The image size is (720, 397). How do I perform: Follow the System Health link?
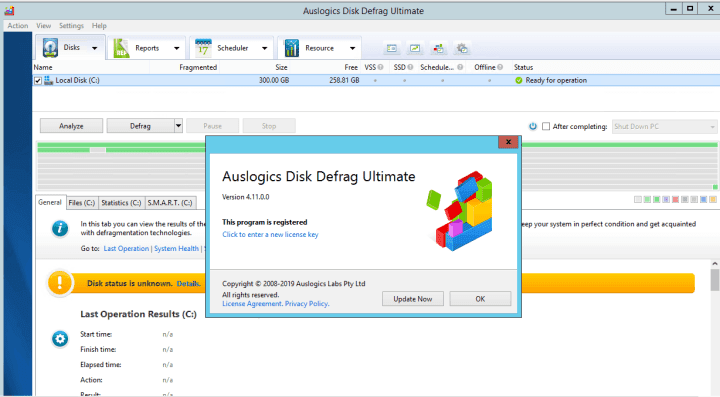176,248
